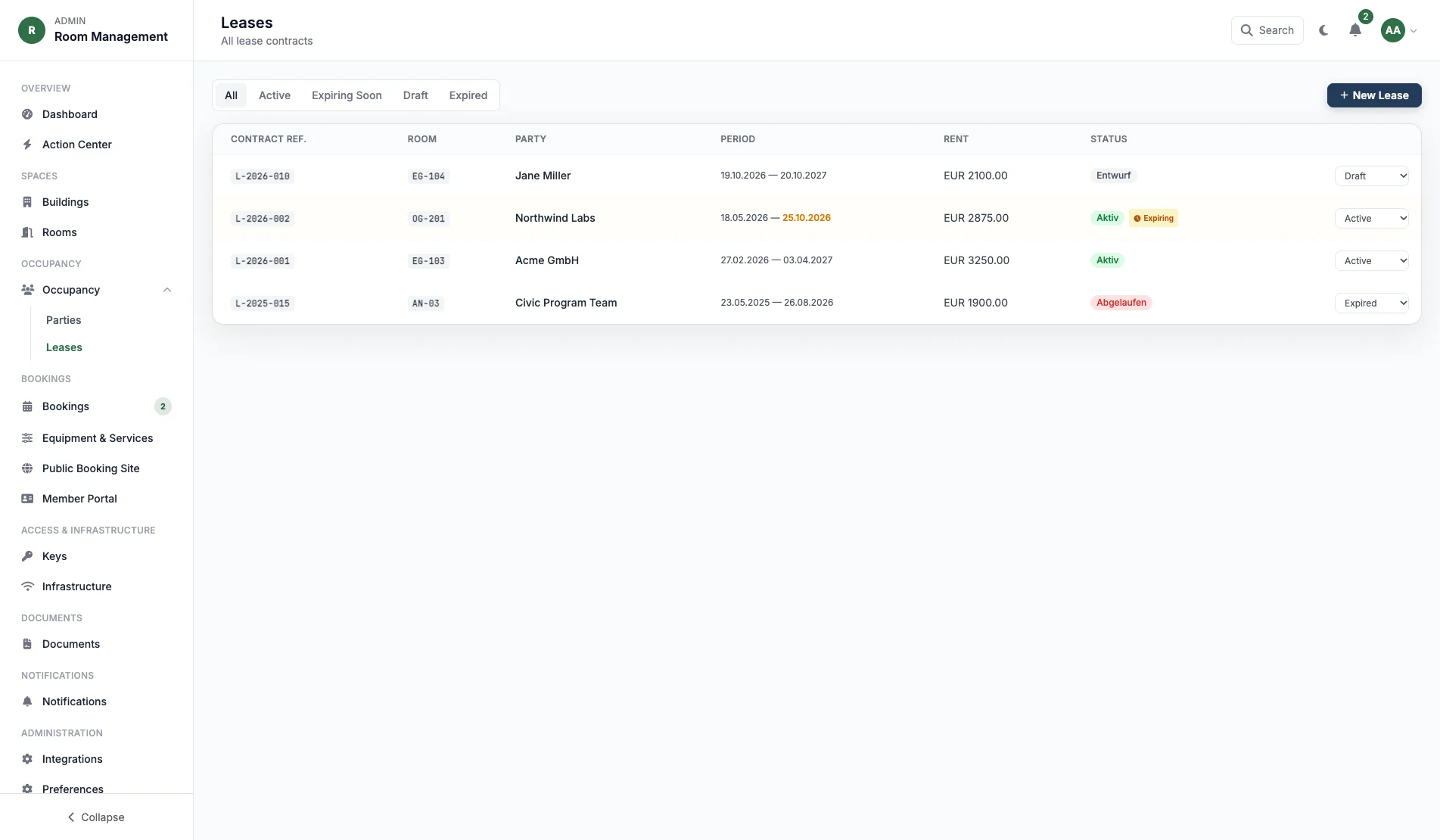This screenshot has width=1440, height=840.
Task: Open Dashboard via its gauge icon
Action: (27, 114)
